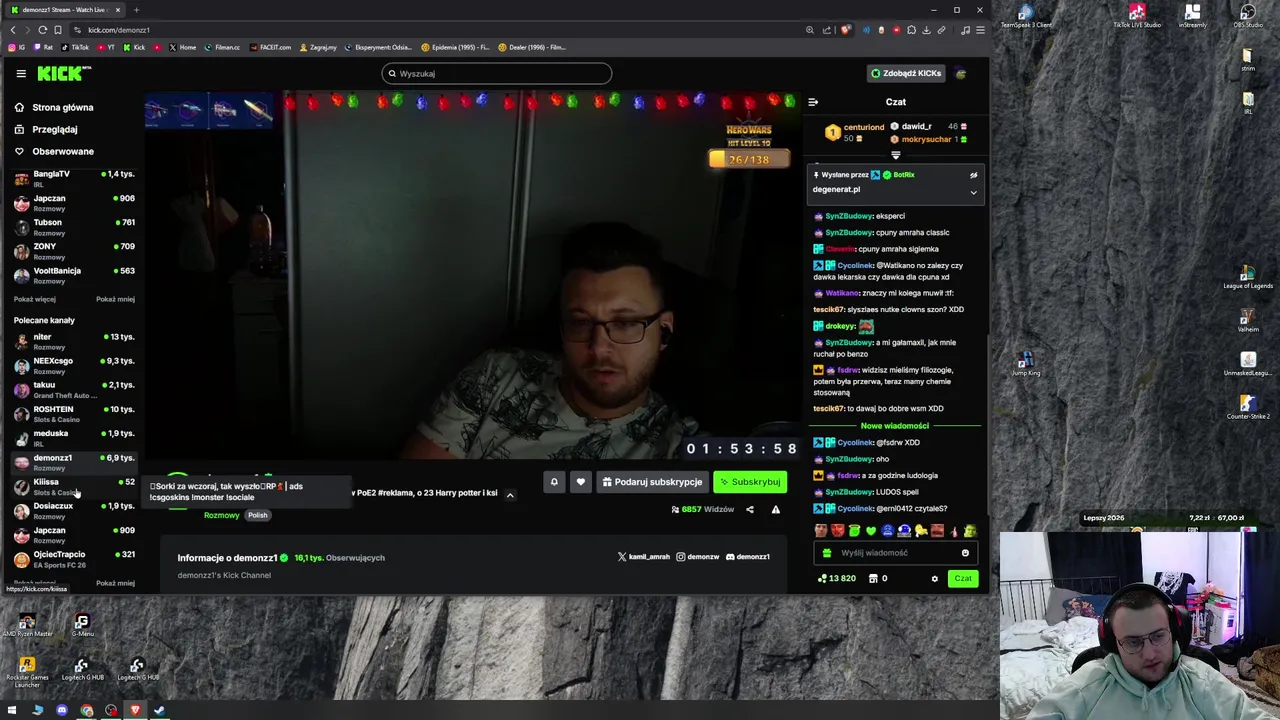This screenshot has width=1280, height=720.
Task: Open VooltBanicja channel
Action: pyautogui.click(x=74, y=274)
